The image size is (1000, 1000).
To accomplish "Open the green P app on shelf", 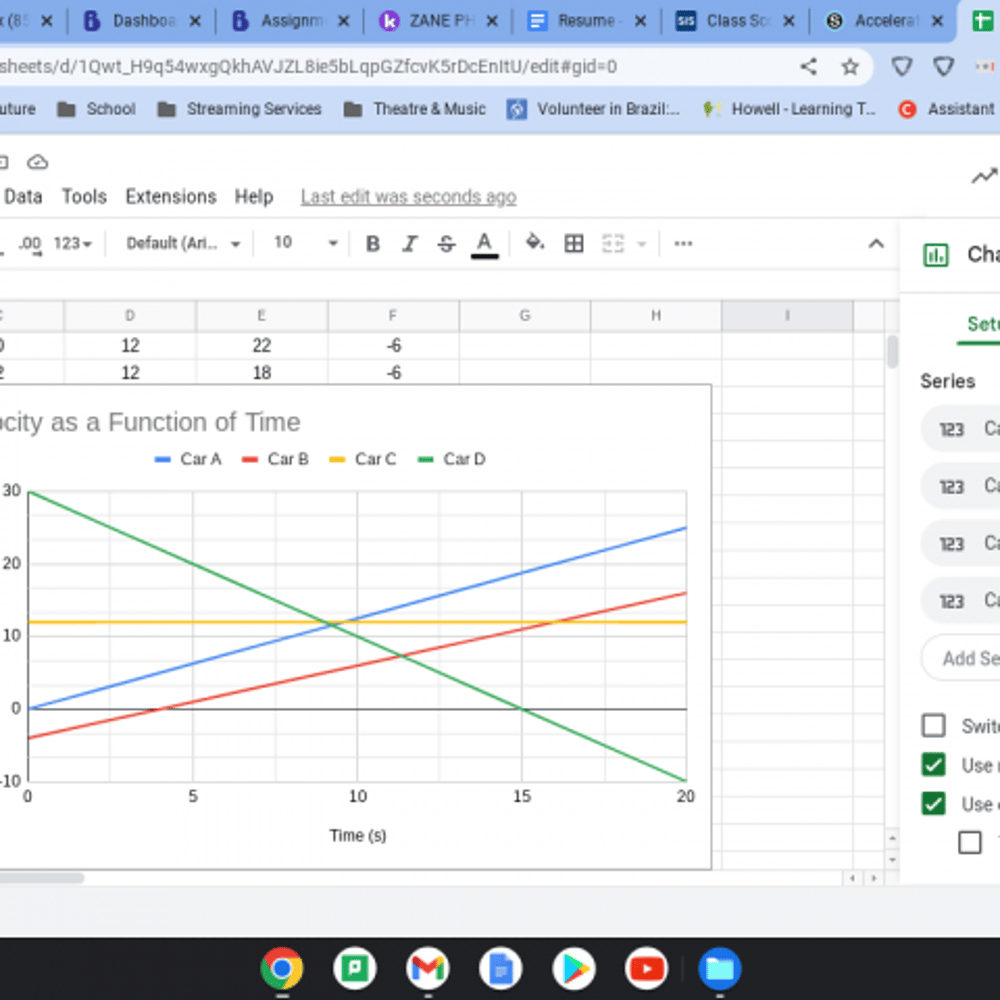I will click(355, 969).
